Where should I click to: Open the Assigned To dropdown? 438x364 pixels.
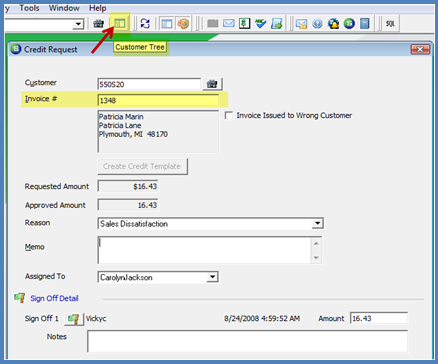tap(212, 277)
